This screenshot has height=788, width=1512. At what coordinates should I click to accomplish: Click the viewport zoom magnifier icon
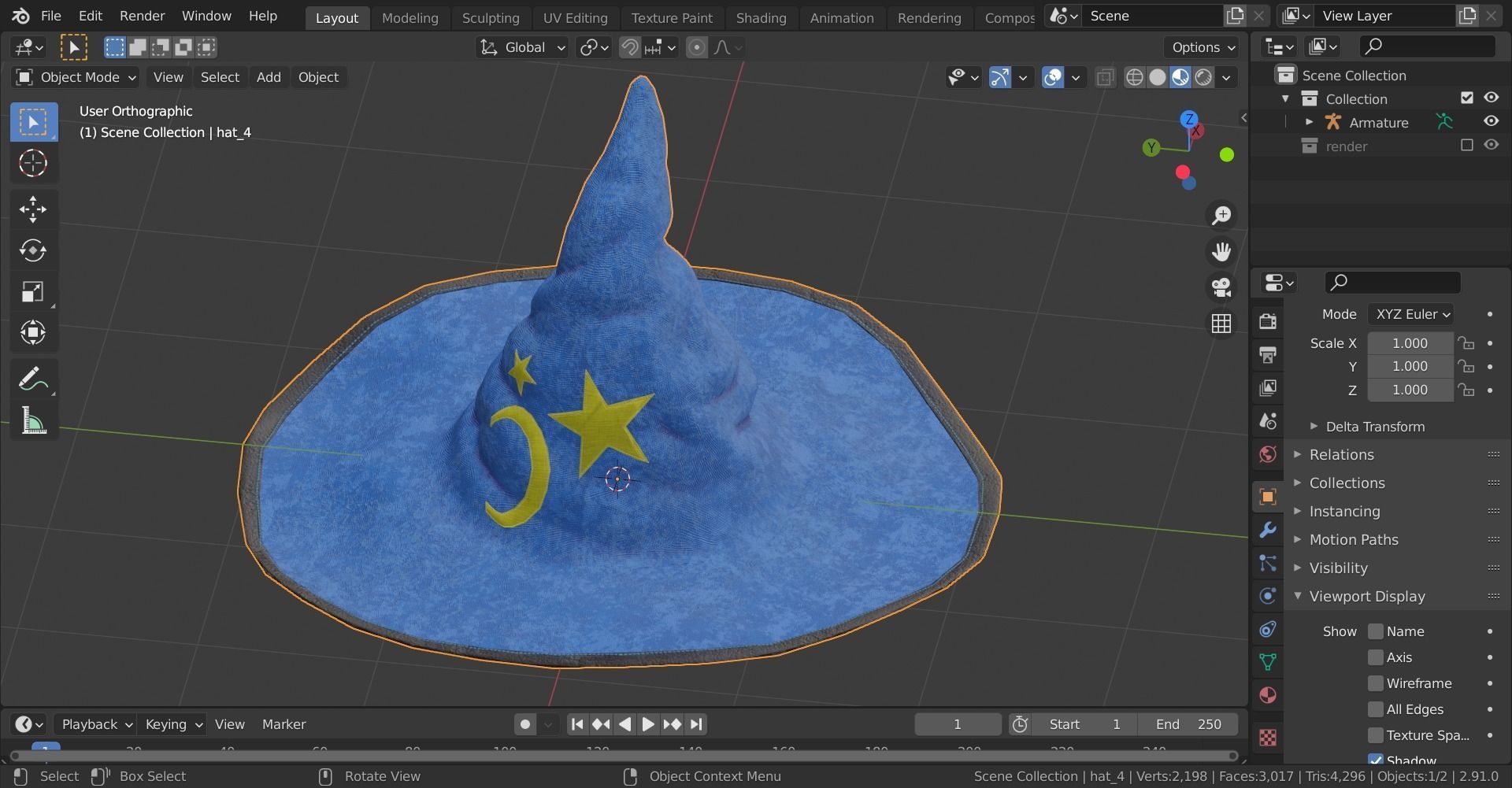[1221, 215]
